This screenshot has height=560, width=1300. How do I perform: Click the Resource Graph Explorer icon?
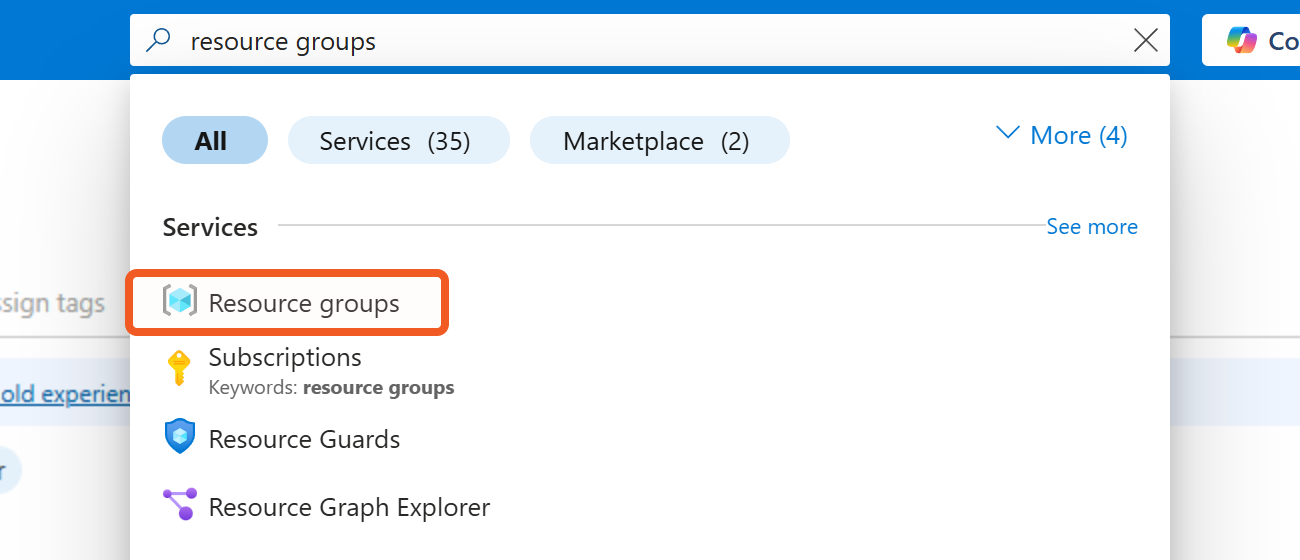[x=180, y=505]
